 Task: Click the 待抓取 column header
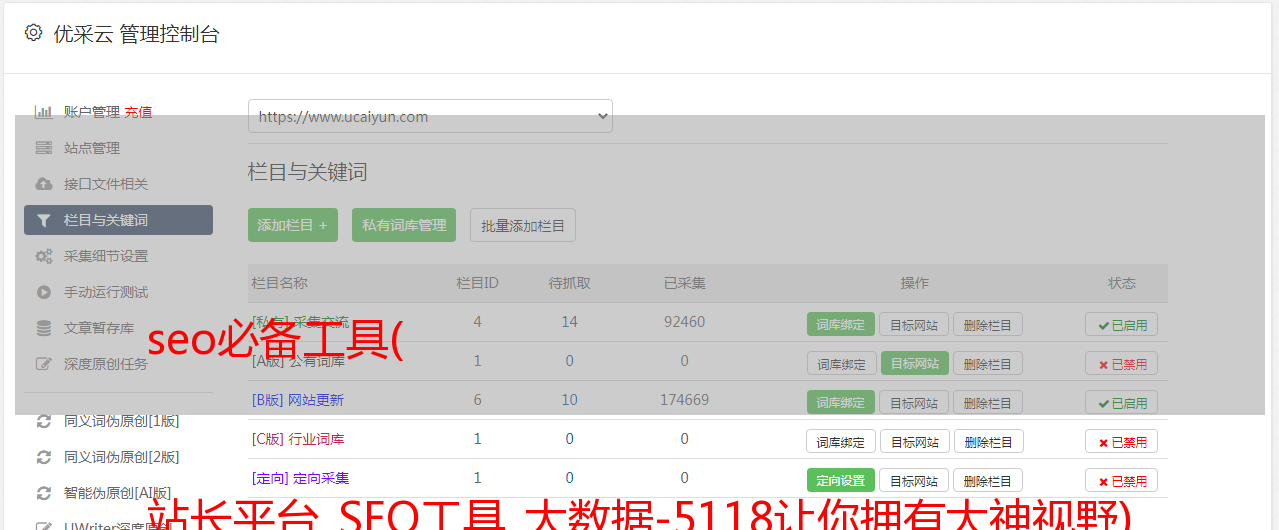pos(570,283)
